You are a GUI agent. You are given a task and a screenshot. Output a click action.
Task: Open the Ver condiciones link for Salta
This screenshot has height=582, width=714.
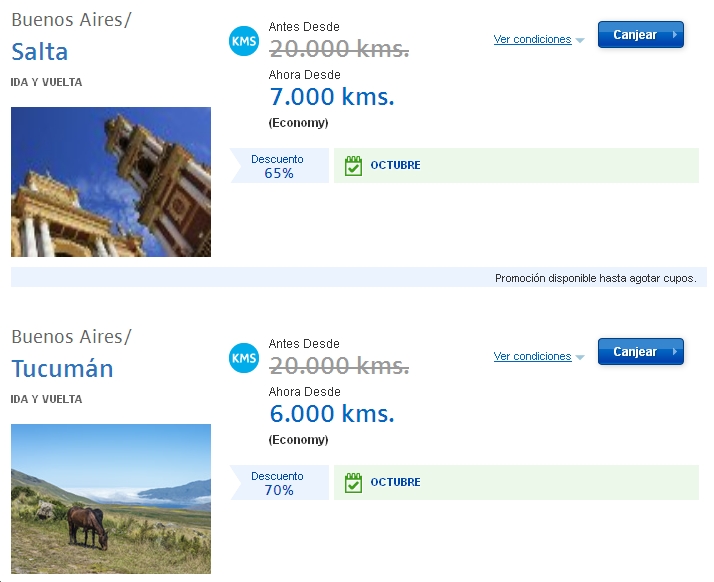coord(532,40)
